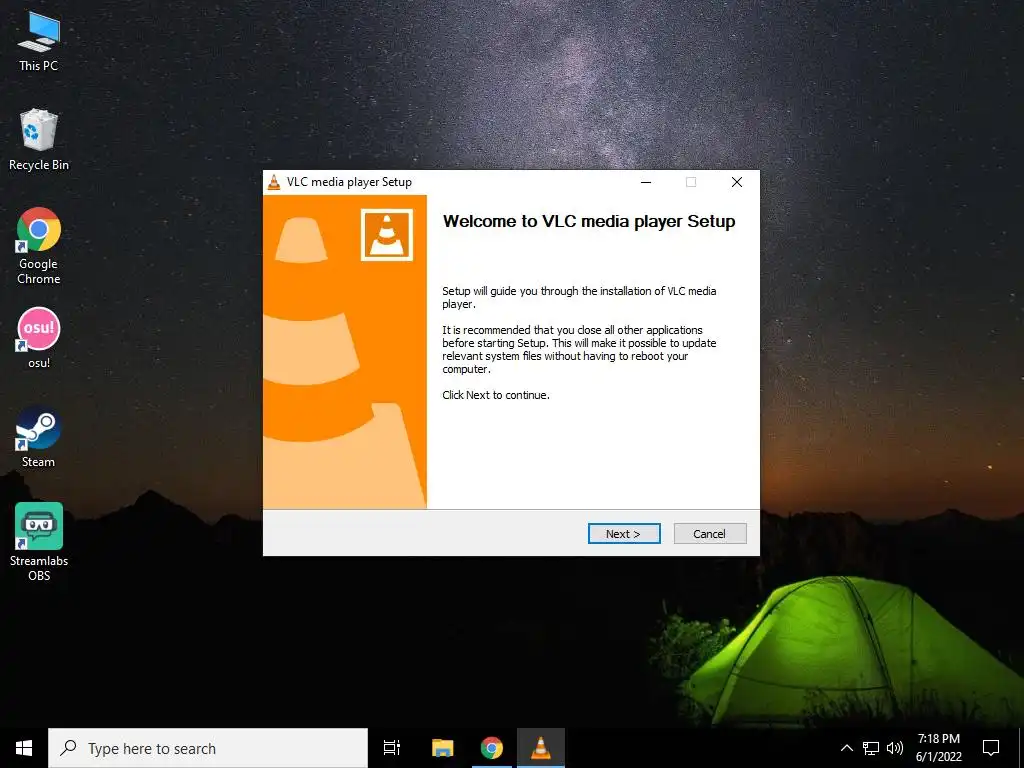Open the clock and calendar flyout
The height and width of the screenshot is (768, 1024).
938,748
